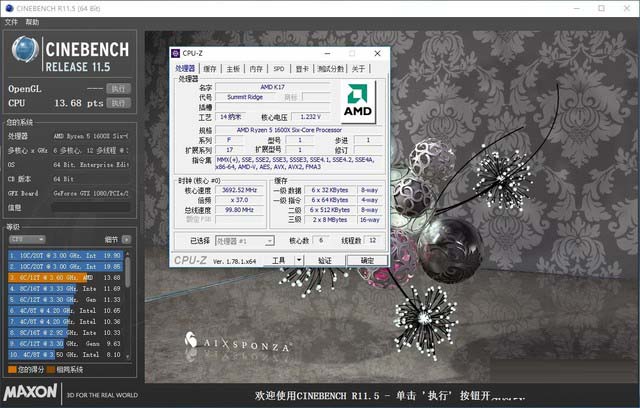Click the 细节 details toggle button

(126, 239)
